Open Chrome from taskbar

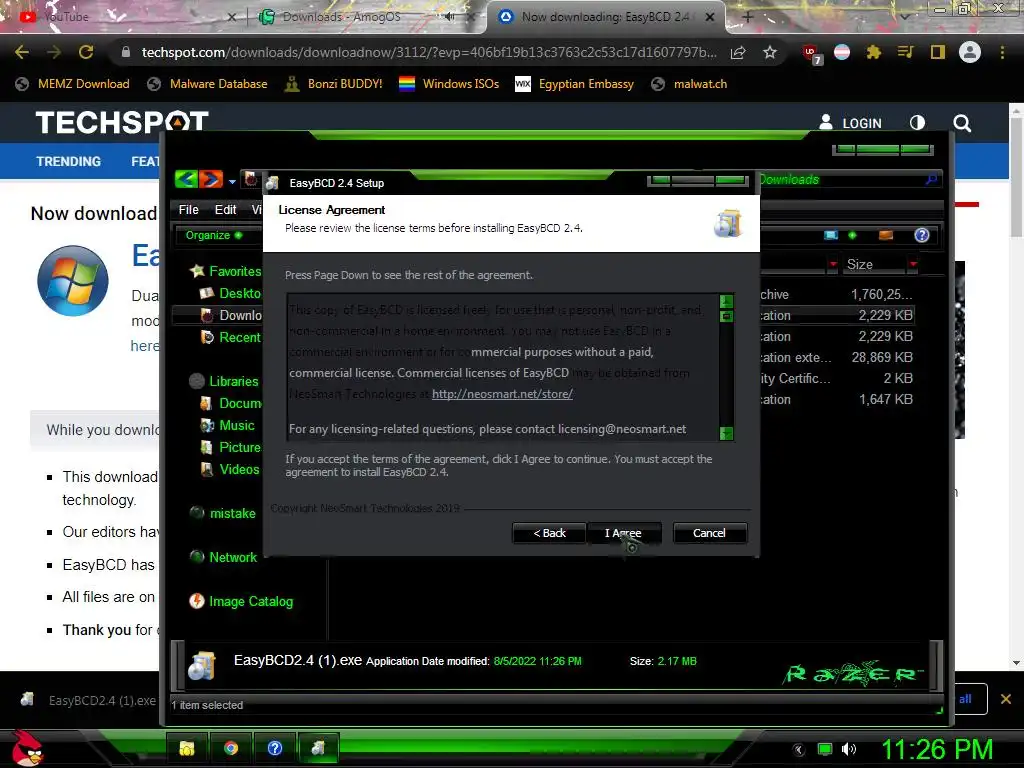point(231,748)
